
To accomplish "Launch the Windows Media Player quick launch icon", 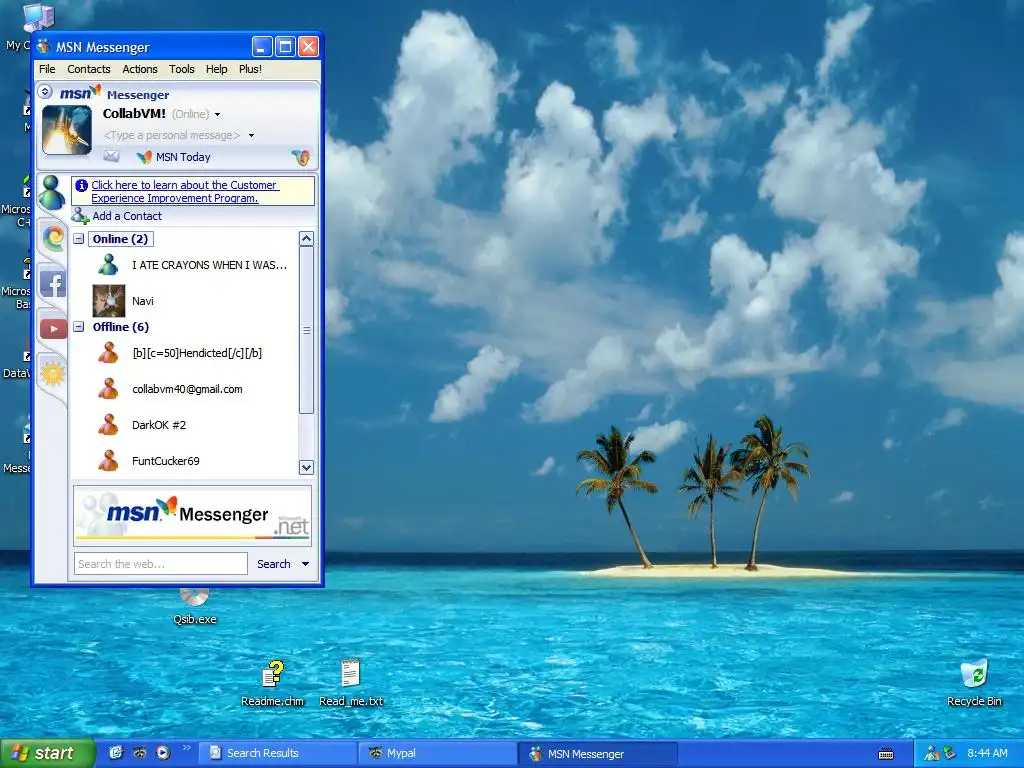I will click(163, 753).
